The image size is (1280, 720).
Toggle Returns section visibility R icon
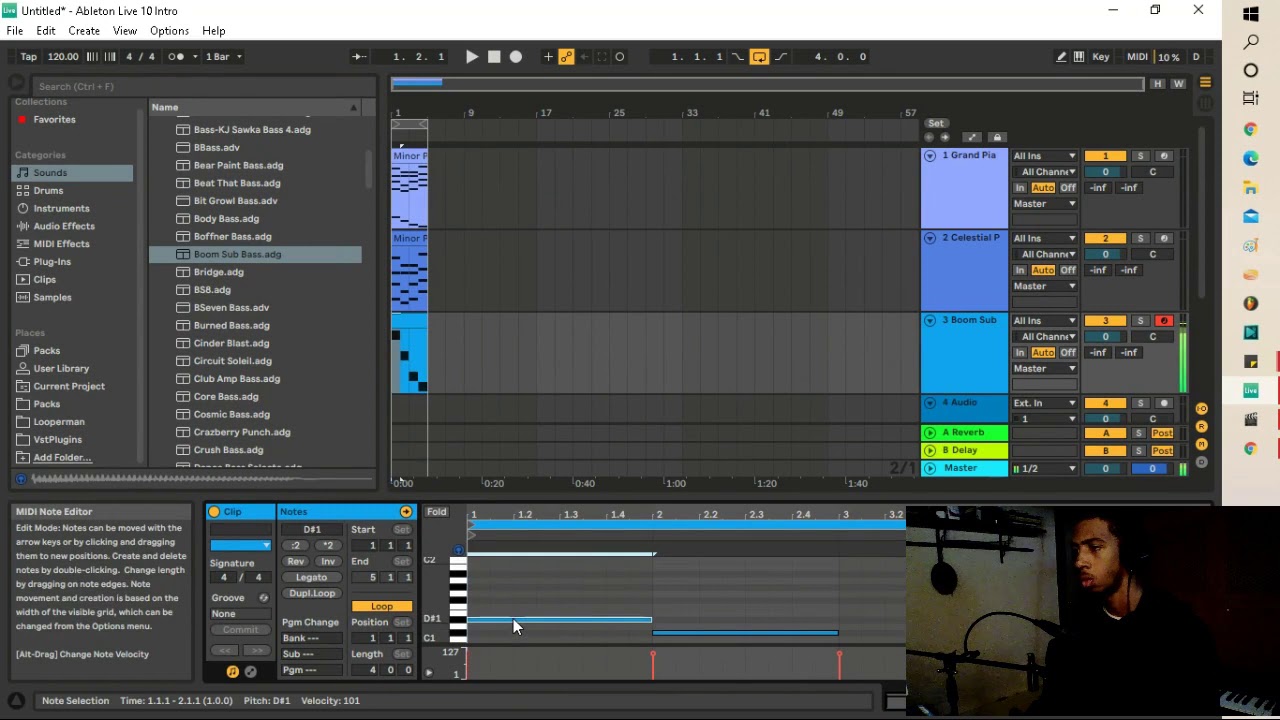(x=1202, y=427)
